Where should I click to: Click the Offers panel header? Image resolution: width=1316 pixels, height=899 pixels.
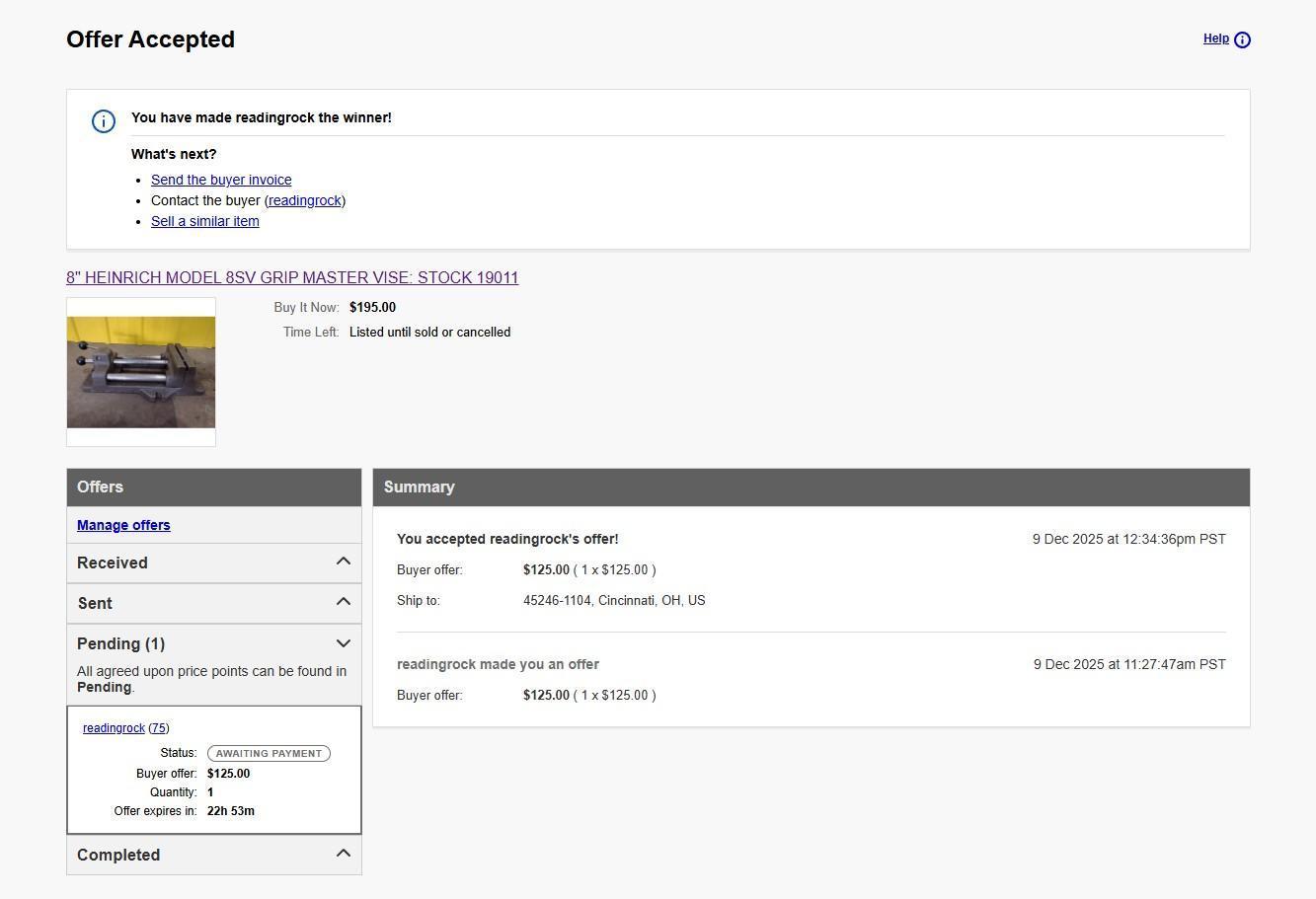click(x=213, y=487)
